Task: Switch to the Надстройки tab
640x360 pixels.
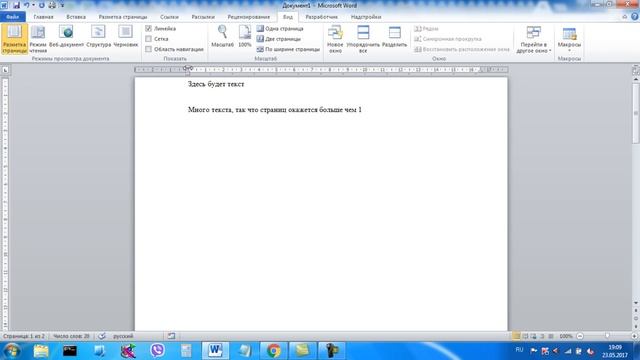Action: point(366,17)
